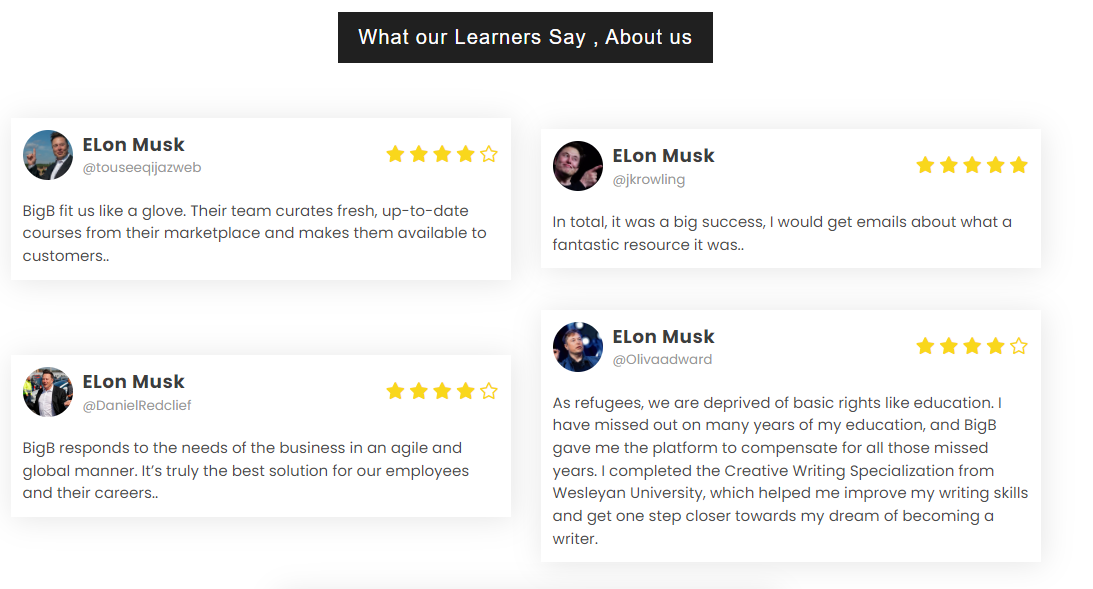
Task: Click the third star in @touseeqijazweb's rating
Action: (441, 154)
